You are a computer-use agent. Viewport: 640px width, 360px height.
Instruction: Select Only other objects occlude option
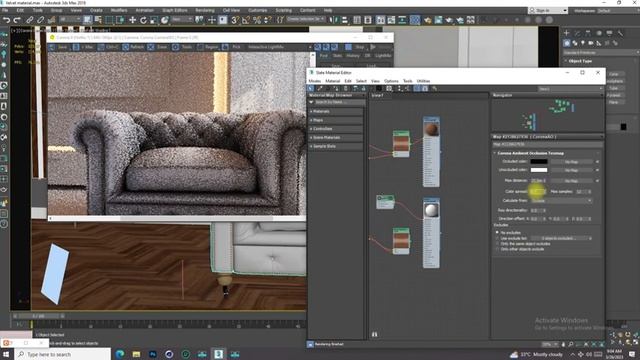click(497, 249)
